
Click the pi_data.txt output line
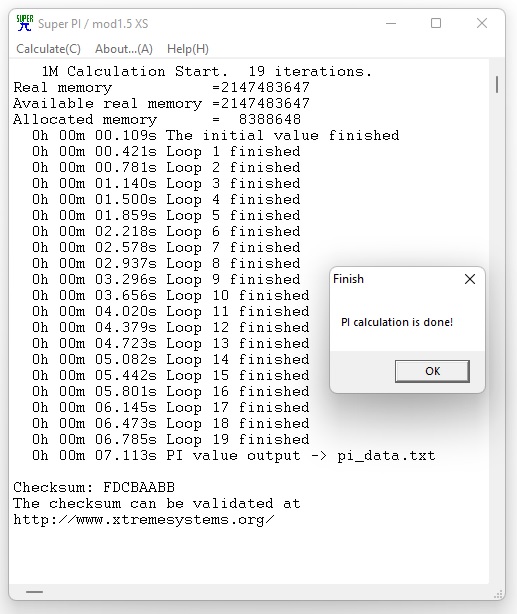click(234, 455)
